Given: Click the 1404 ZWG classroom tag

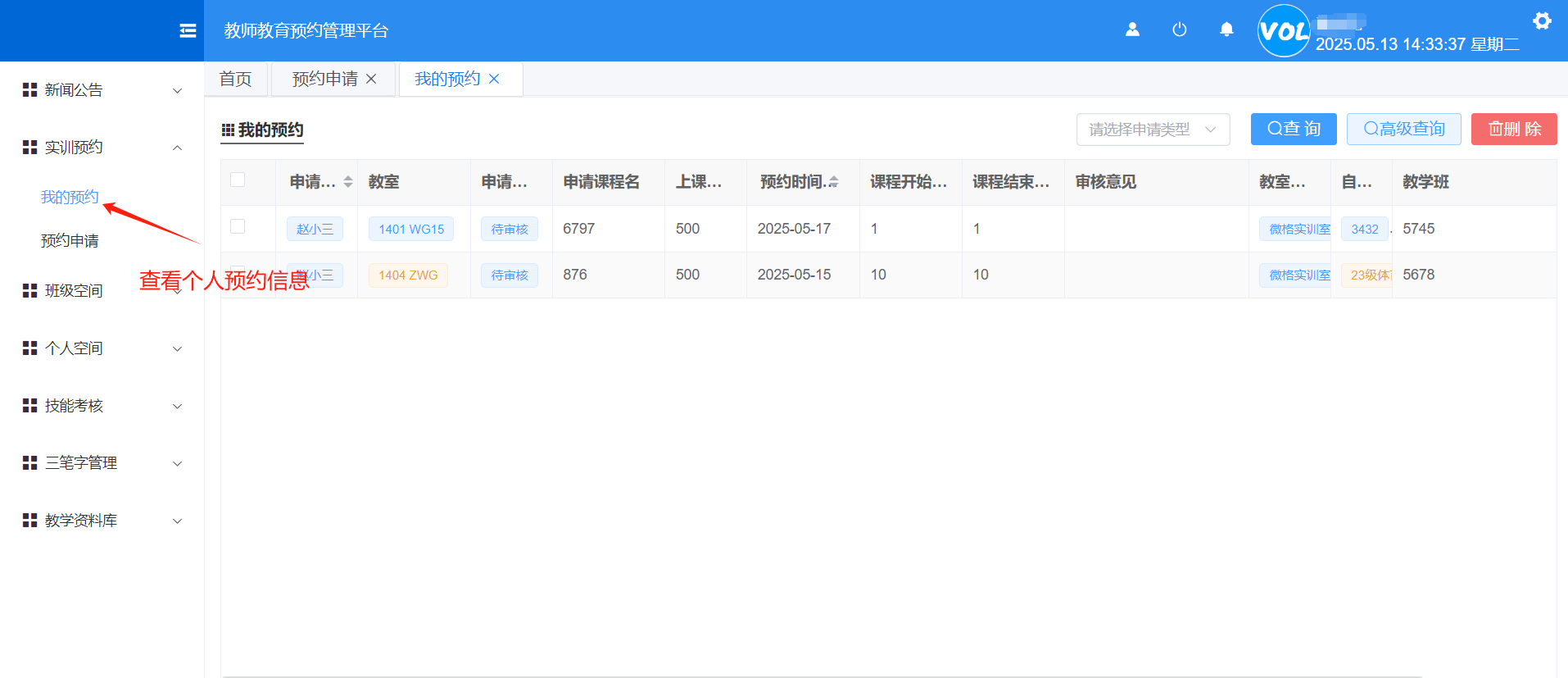Looking at the screenshot, I should click(x=408, y=275).
